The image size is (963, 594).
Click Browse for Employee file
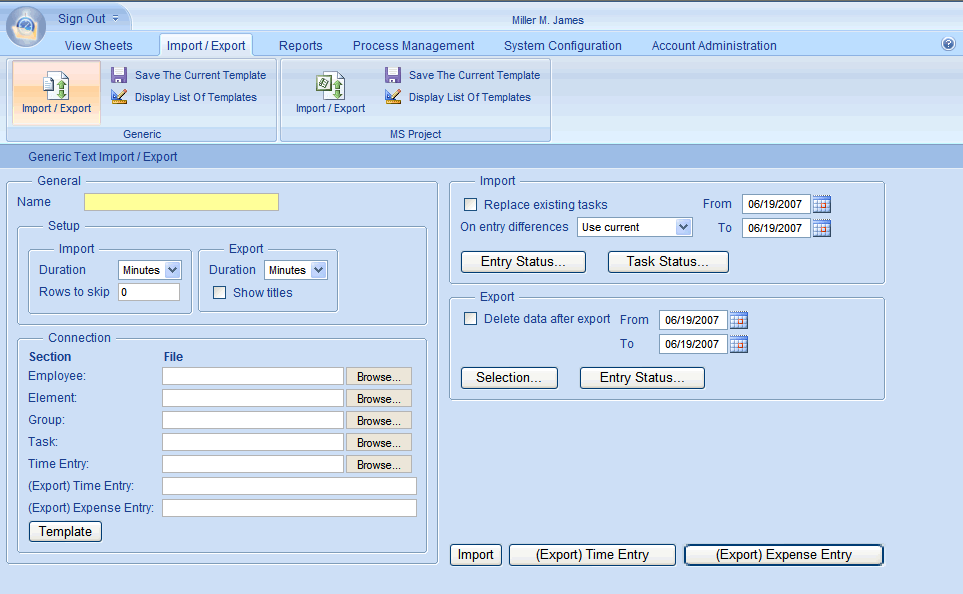click(379, 377)
